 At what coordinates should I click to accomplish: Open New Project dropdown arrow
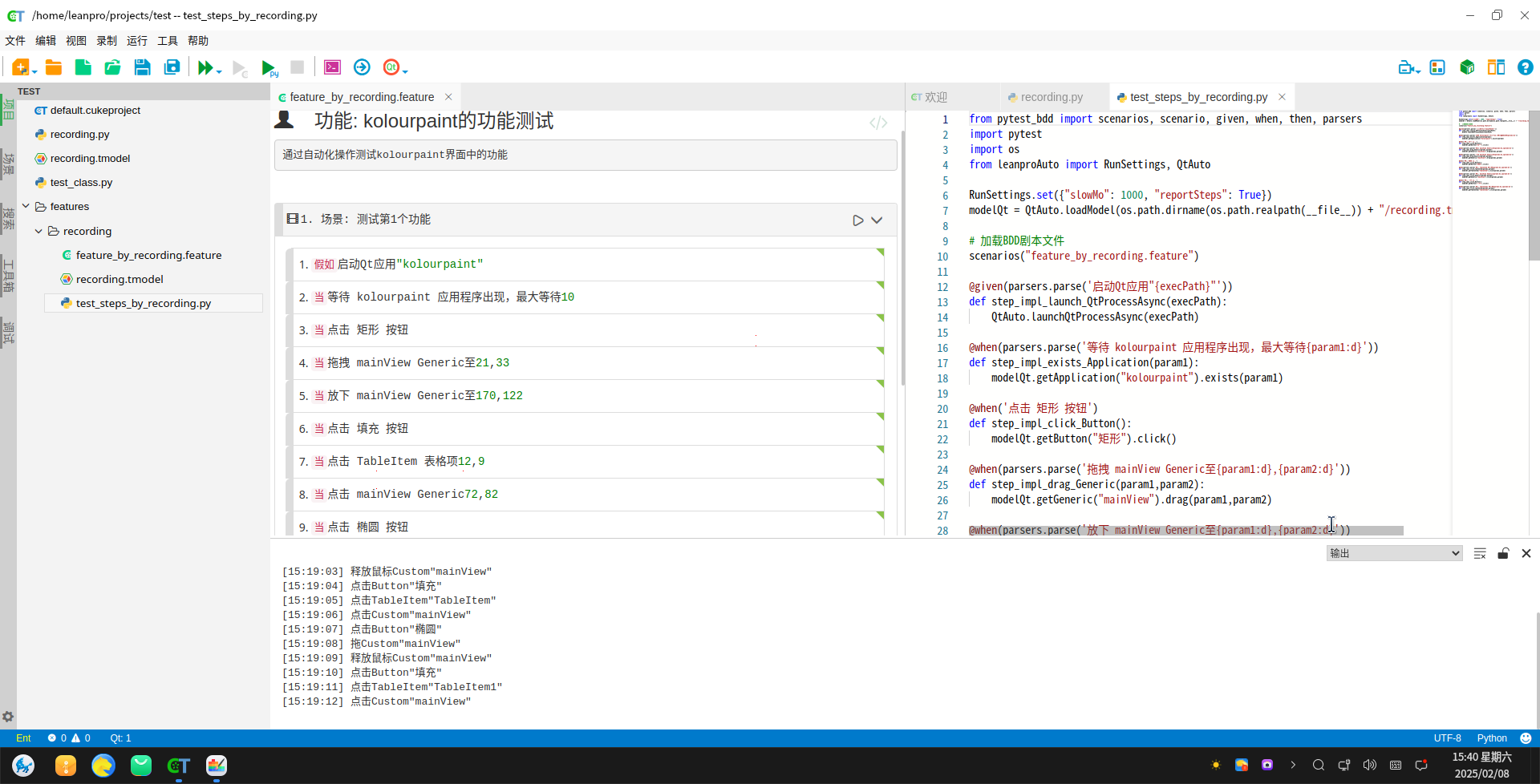tap(34, 72)
